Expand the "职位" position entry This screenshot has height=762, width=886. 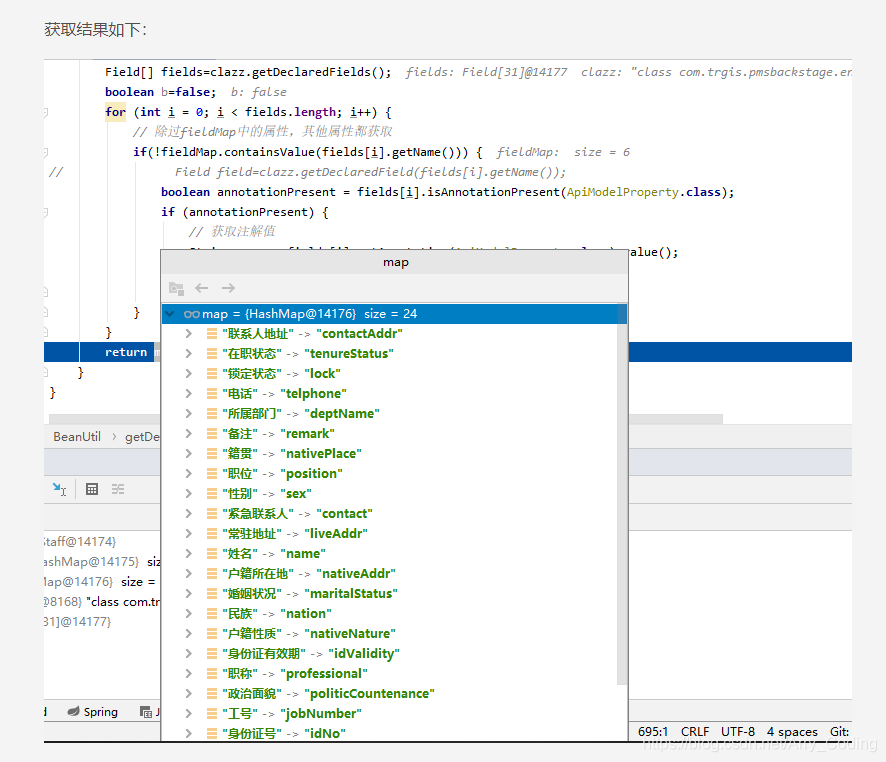pyautogui.click(x=189, y=473)
